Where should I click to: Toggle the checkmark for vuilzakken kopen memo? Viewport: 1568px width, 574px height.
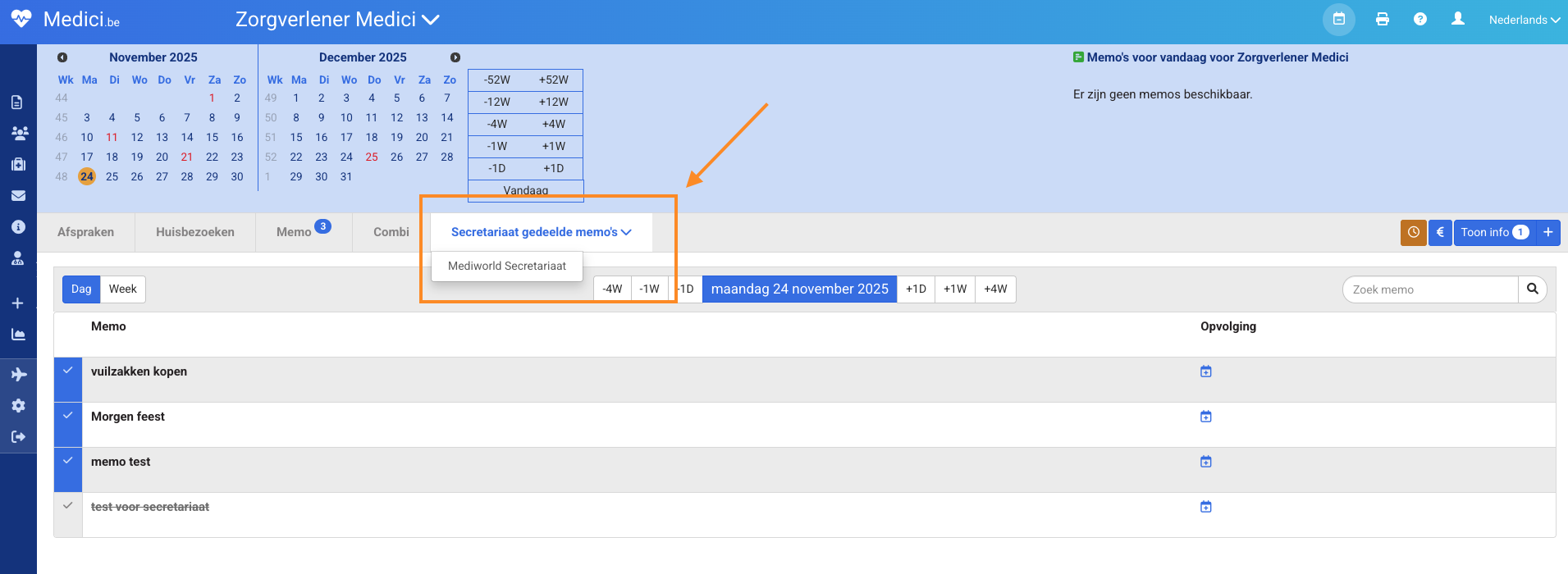(x=68, y=371)
